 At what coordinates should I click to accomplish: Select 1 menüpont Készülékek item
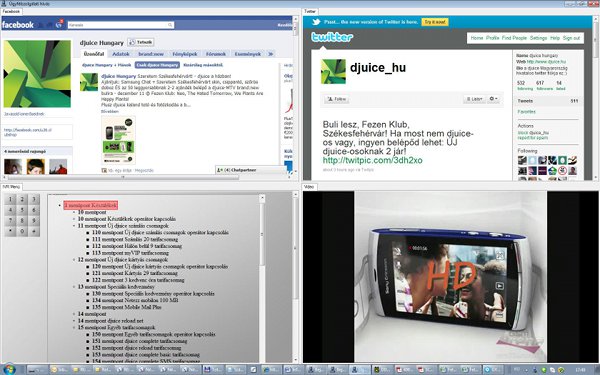point(91,205)
